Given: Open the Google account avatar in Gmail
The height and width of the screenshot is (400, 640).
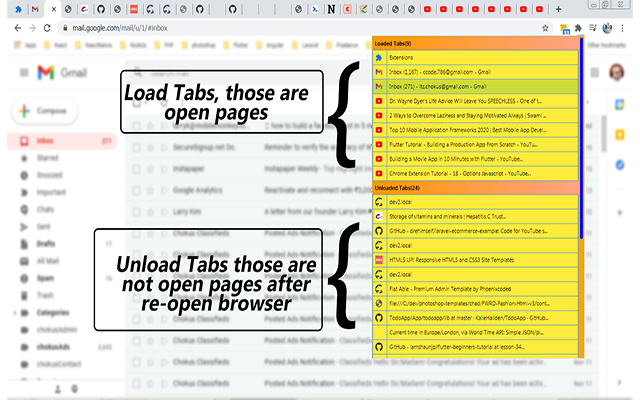Looking at the screenshot, I should pyautogui.click(x=616, y=73).
